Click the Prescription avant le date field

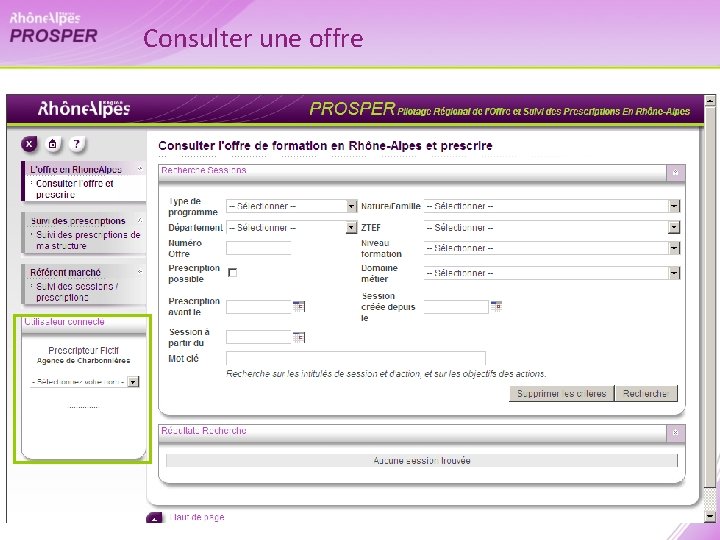259,307
